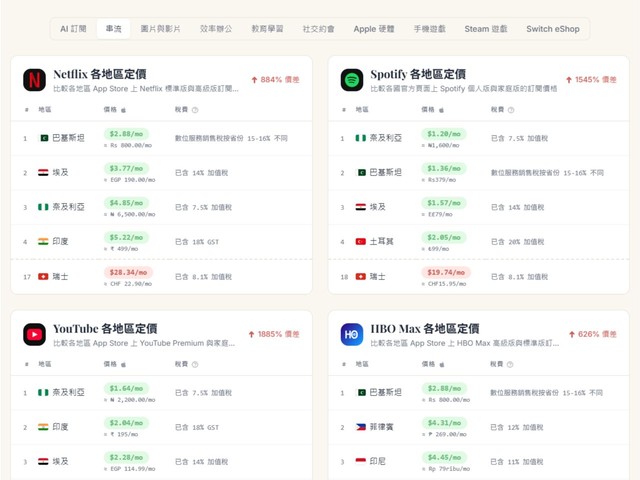Open HBO Max 各地區定價 heading
This screenshot has height=480, width=640.
424,329
